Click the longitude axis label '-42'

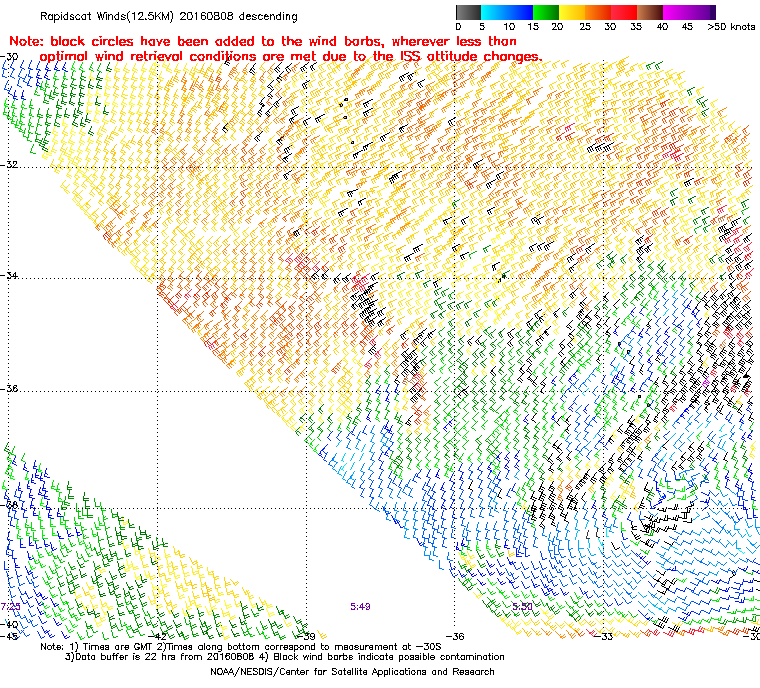tap(157, 636)
